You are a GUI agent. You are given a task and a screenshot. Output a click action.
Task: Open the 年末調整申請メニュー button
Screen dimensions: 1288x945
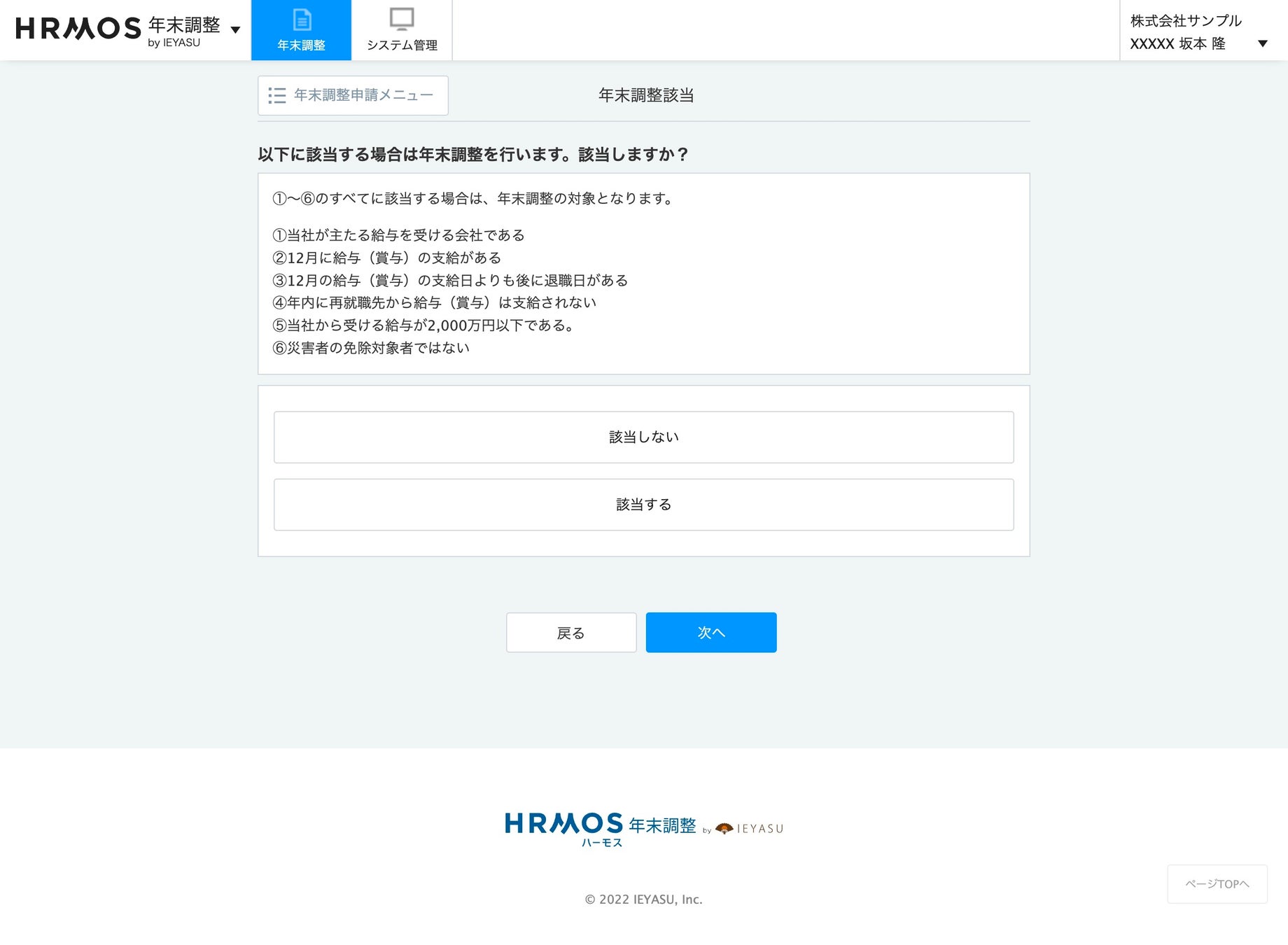coord(353,95)
